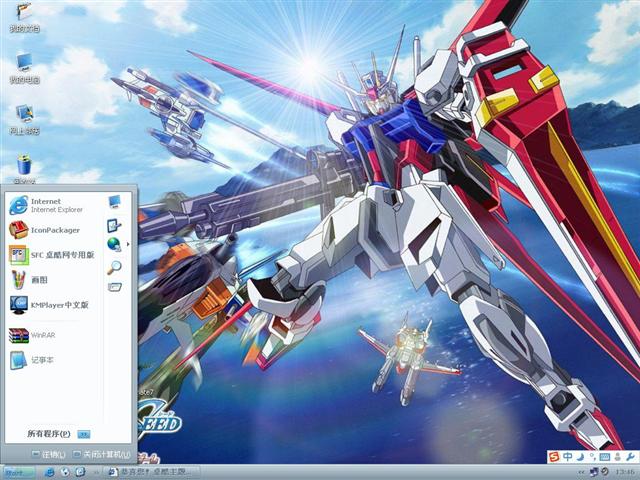
Task: Click the Sogou S logo on the IME bar
Action: point(554,456)
